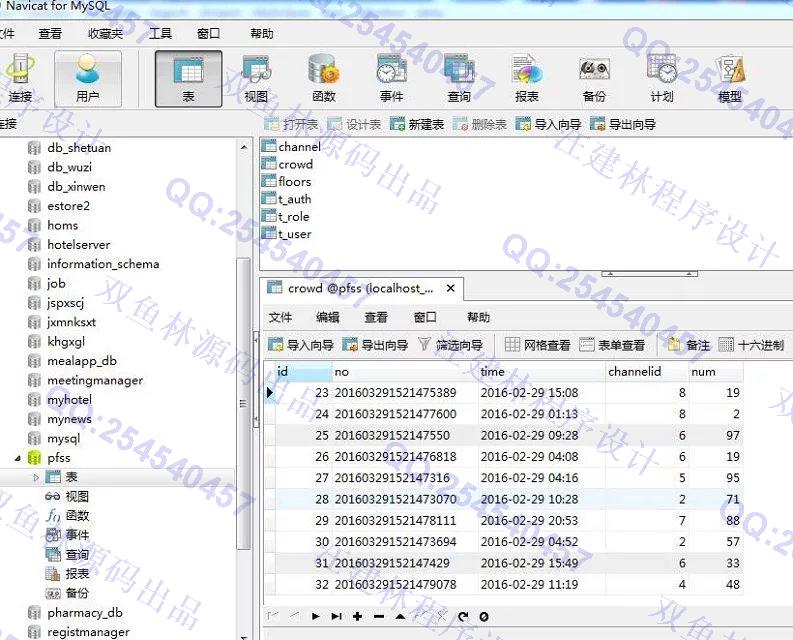Open 工具 in the main menu bar
The width and height of the screenshot is (793, 640).
(160, 34)
